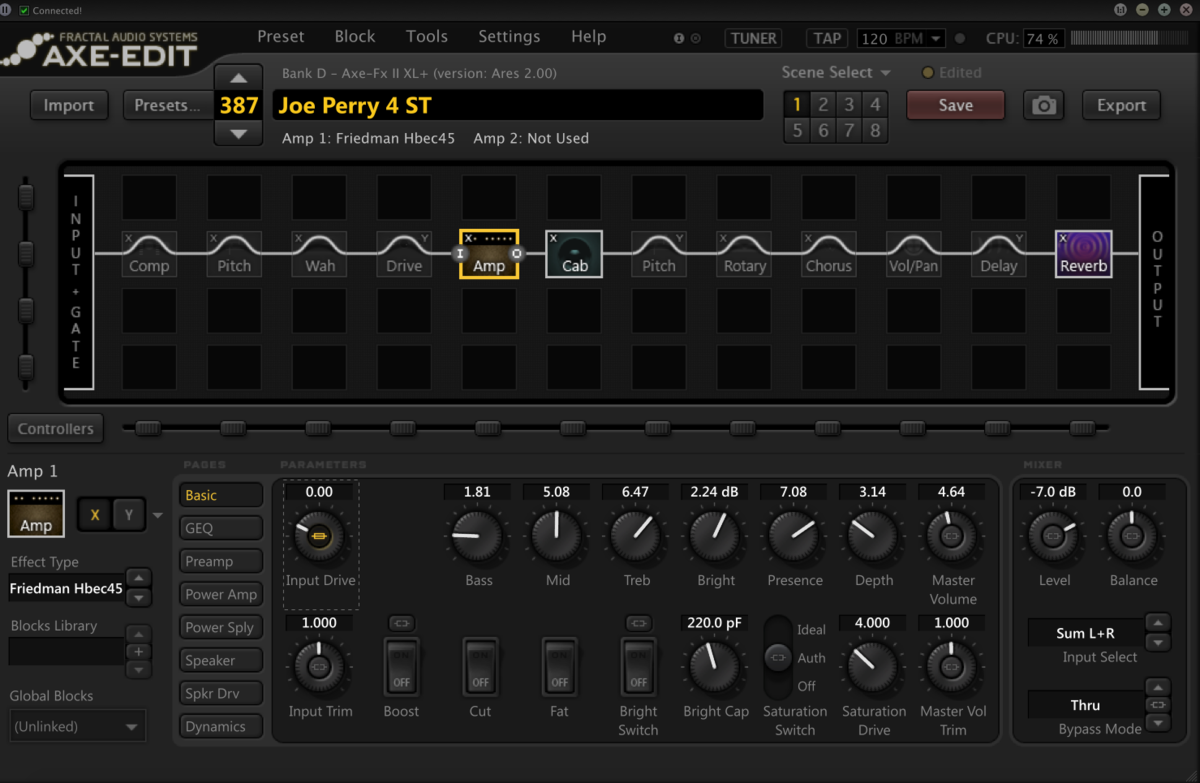Flip the Saturation Switch selector
The height and width of the screenshot is (783, 1200).
pos(777,658)
